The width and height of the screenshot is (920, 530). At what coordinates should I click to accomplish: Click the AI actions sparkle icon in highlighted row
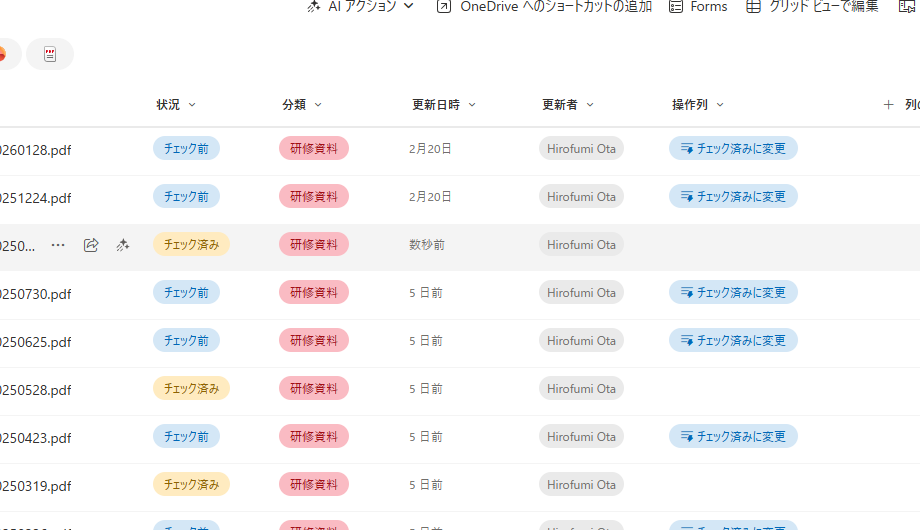(x=123, y=245)
